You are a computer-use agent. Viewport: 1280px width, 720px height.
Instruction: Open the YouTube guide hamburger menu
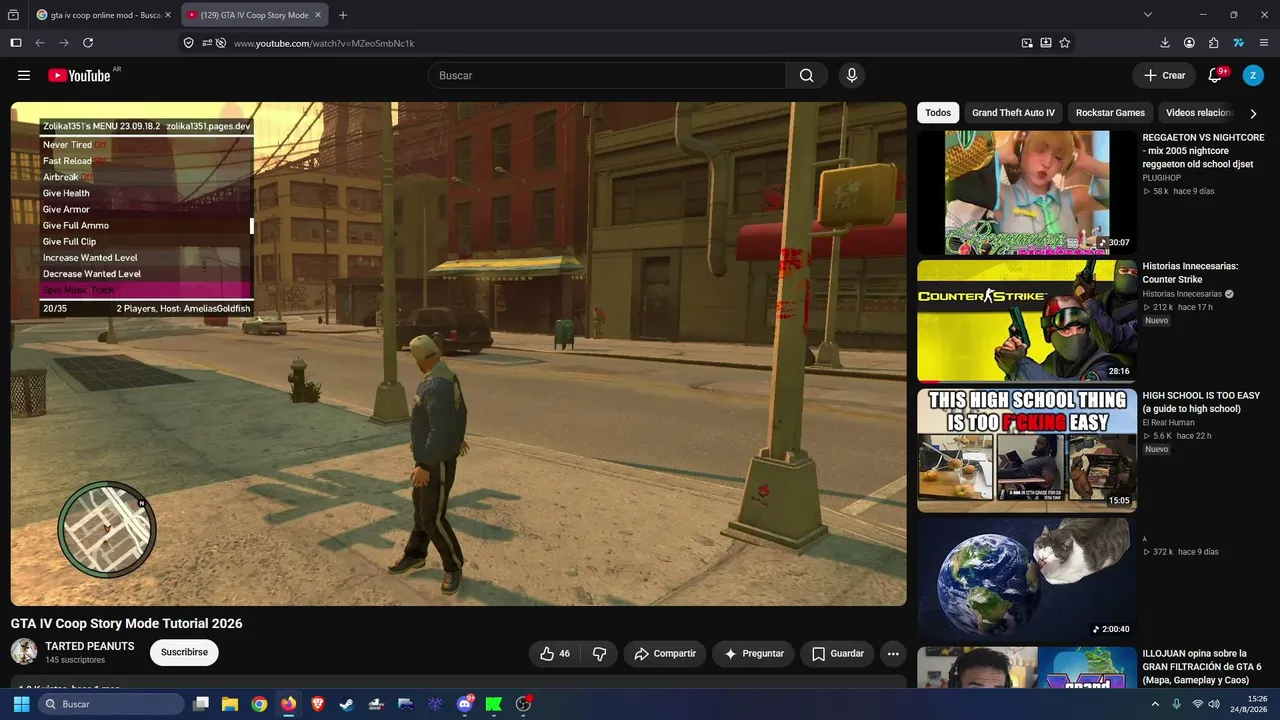24,75
